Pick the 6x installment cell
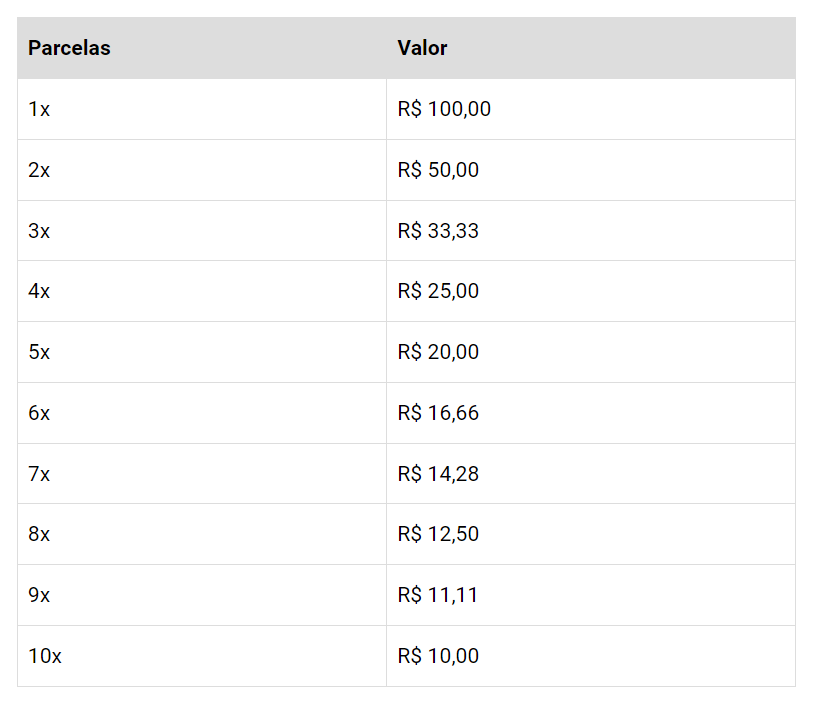Image resolution: width=815 pixels, height=702 pixels. 202,413
